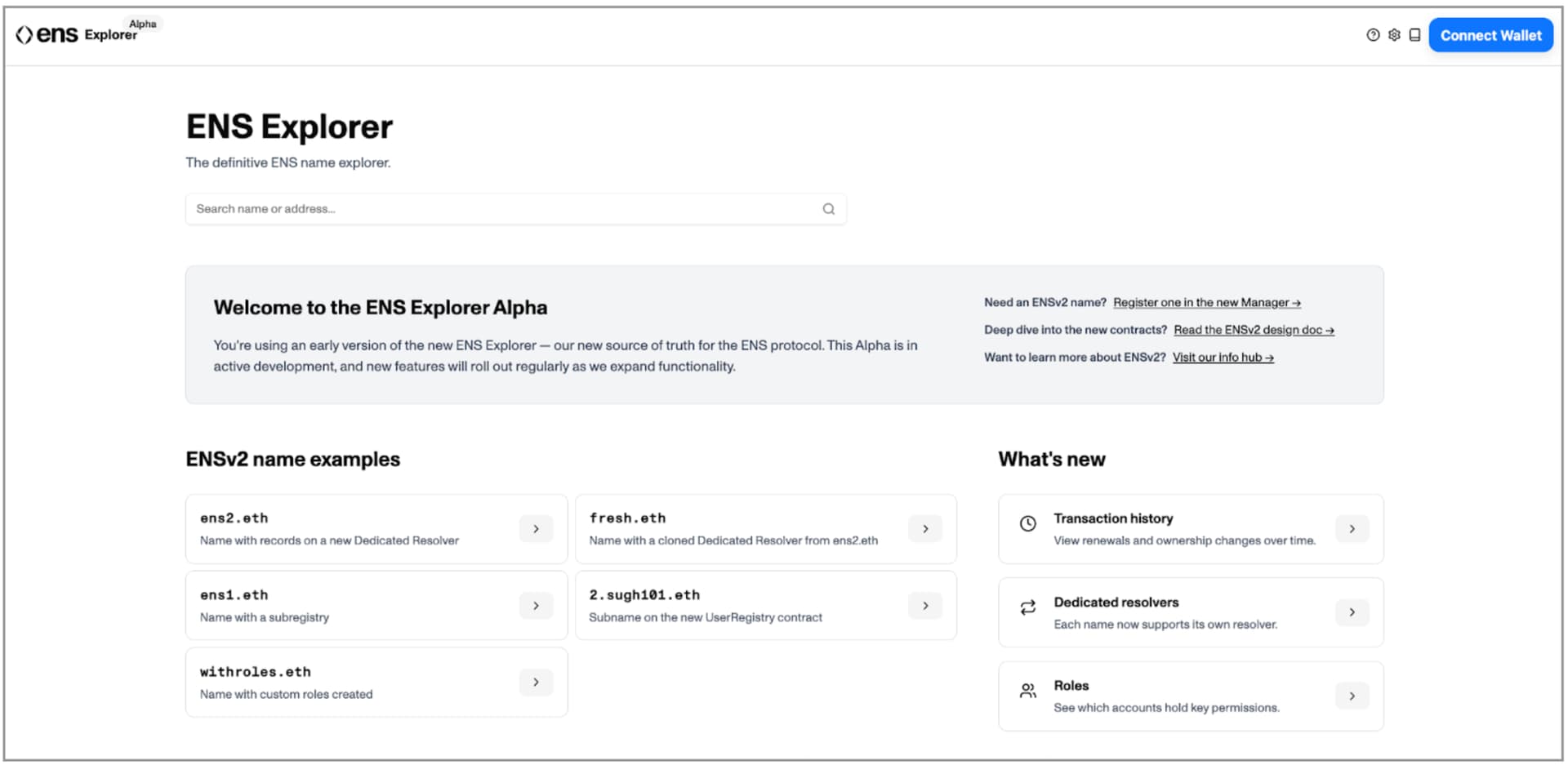
Task: Expand withroles.eth with its chevron arrow
Action: tap(536, 683)
